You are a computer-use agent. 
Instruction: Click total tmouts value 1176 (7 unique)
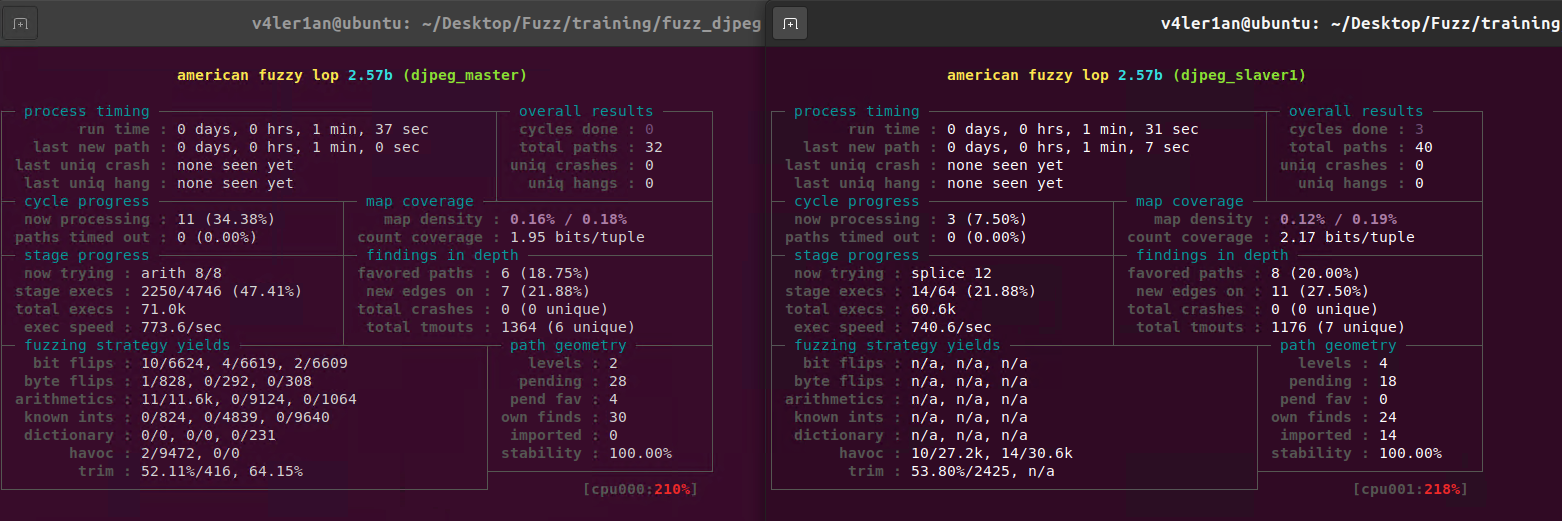click(x=1342, y=327)
